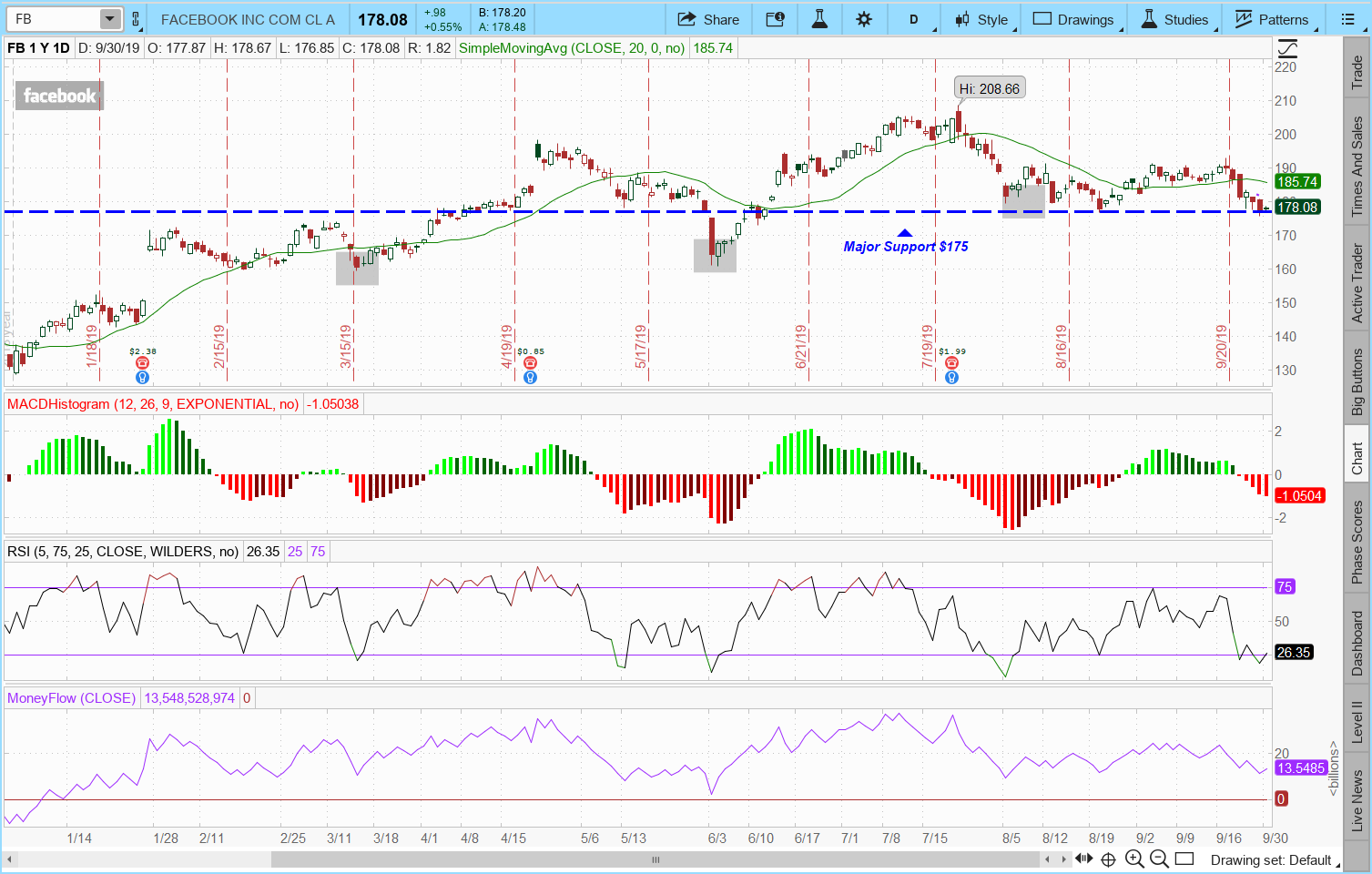Click the Major Support $175 chart label

pyautogui.click(x=905, y=247)
